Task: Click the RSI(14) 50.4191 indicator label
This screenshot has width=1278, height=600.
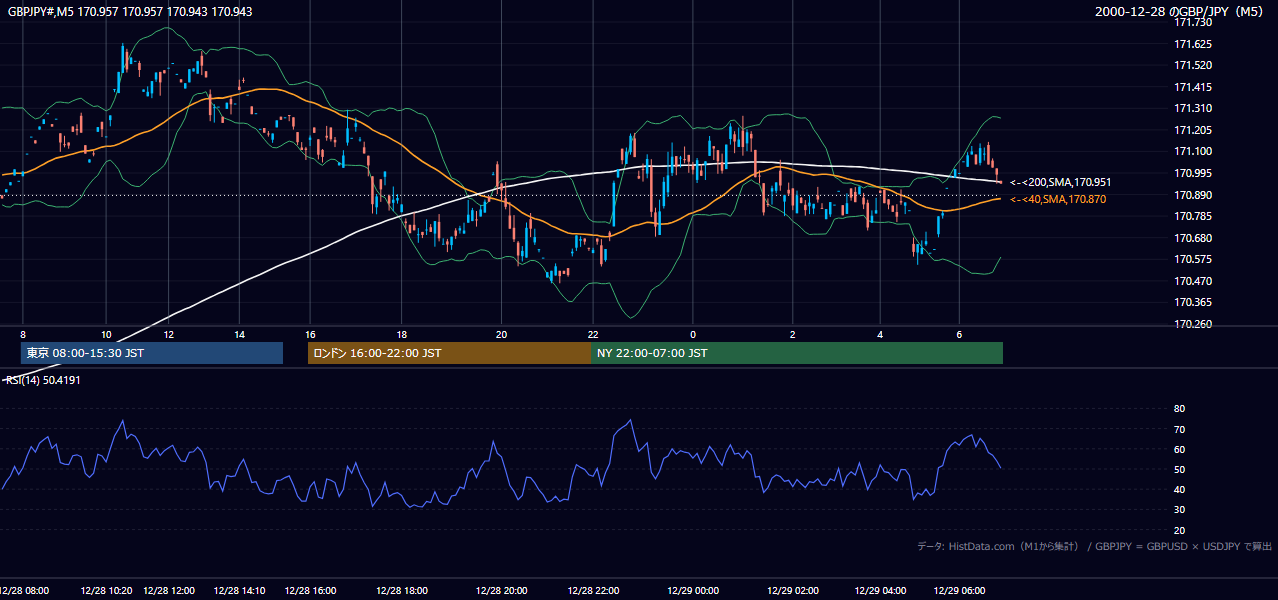Action: pyautogui.click(x=43, y=380)
